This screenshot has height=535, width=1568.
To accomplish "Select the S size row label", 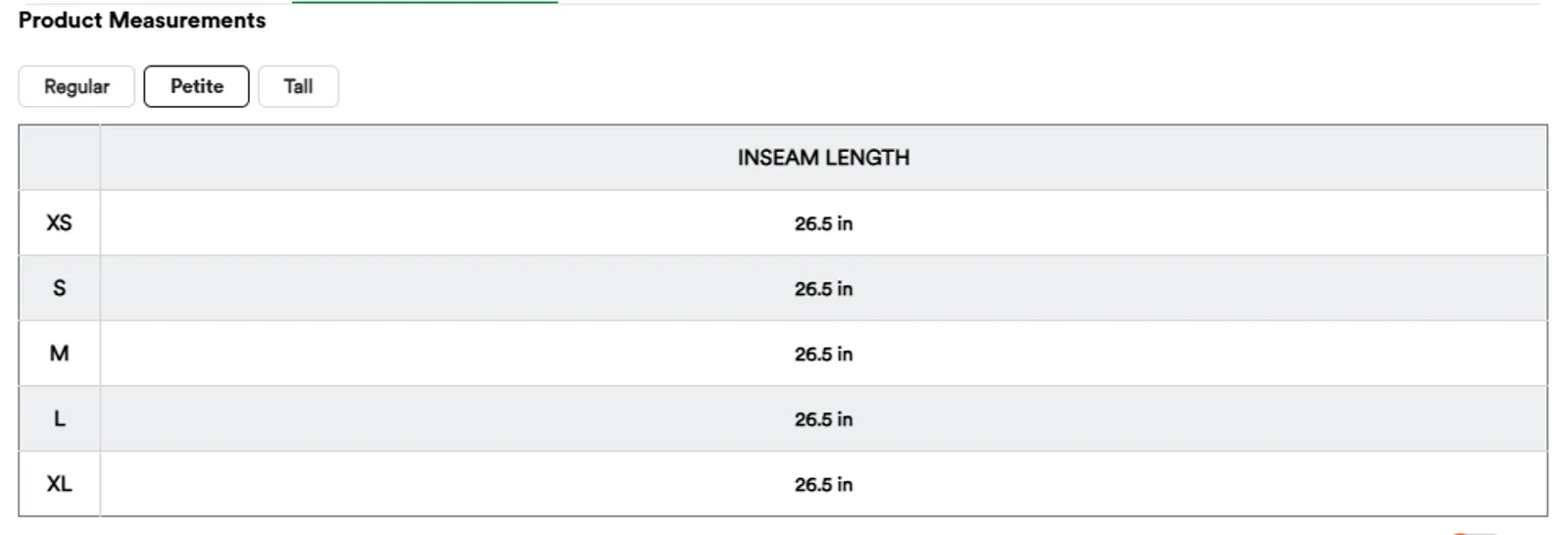I will pos(59,288).
